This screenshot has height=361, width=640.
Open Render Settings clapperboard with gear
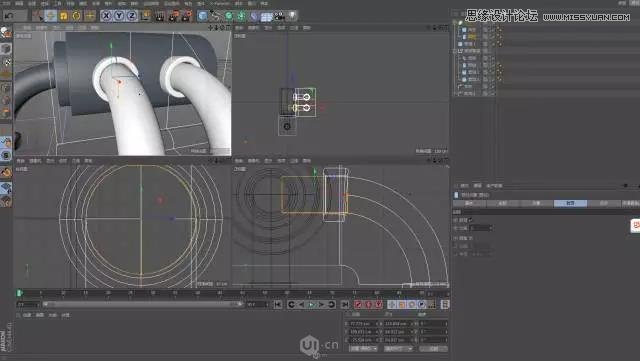(x=187, y=16)
